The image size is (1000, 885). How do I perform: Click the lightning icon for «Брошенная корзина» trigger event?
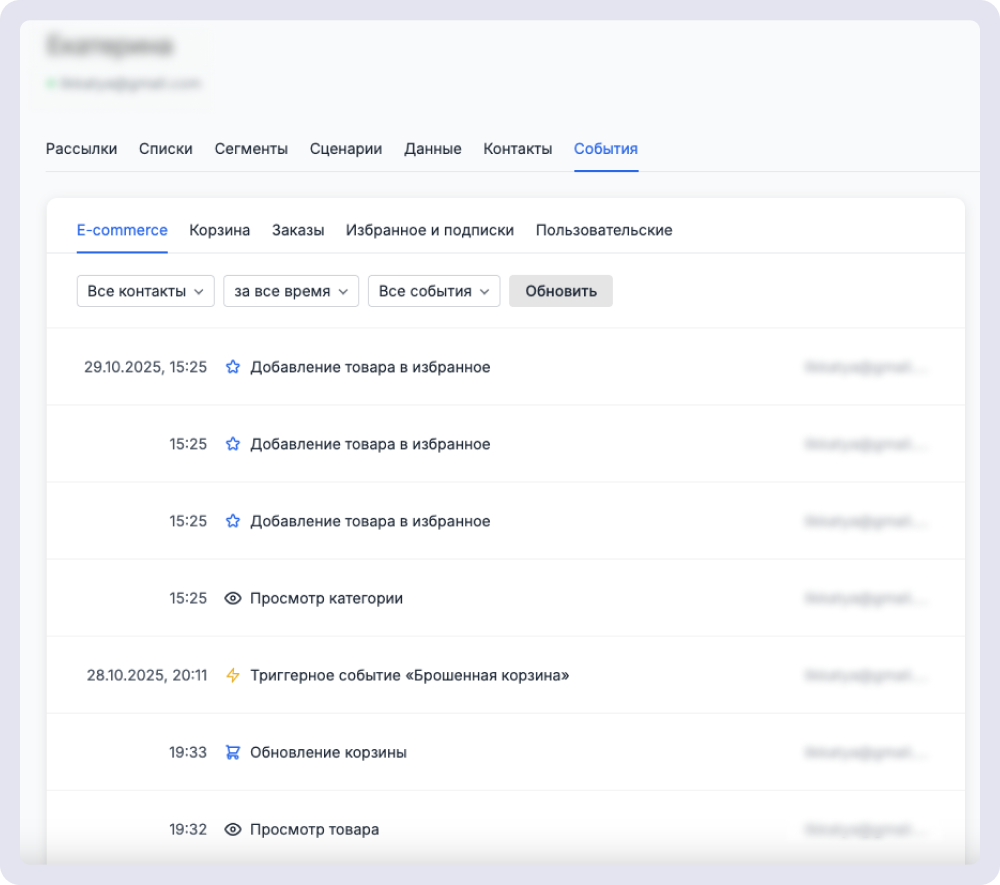232,675
